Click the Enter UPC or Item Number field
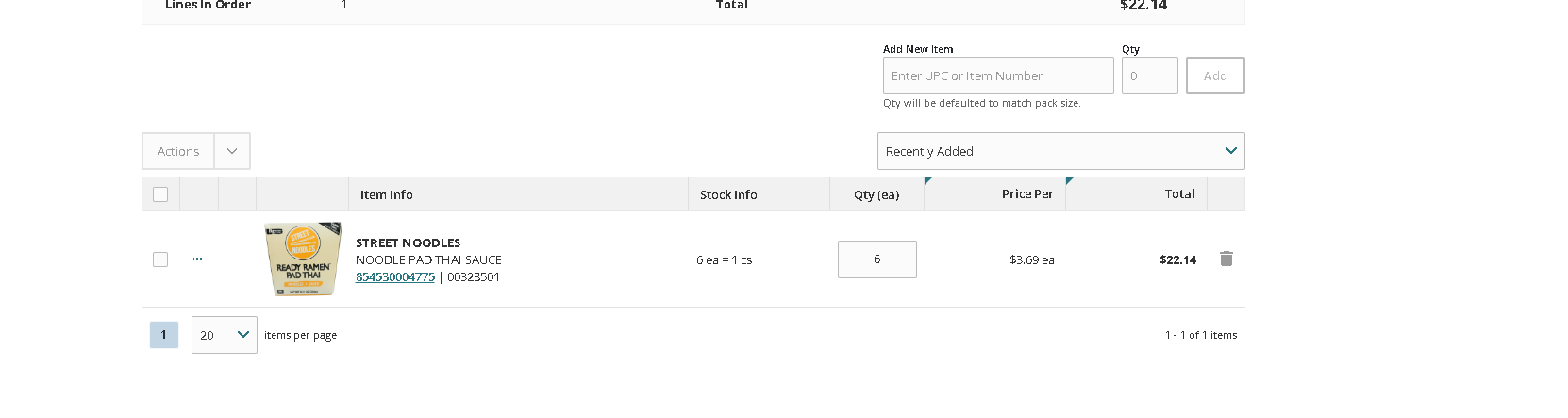Screen dimensions: 1568x418 (x=998, y=75)
